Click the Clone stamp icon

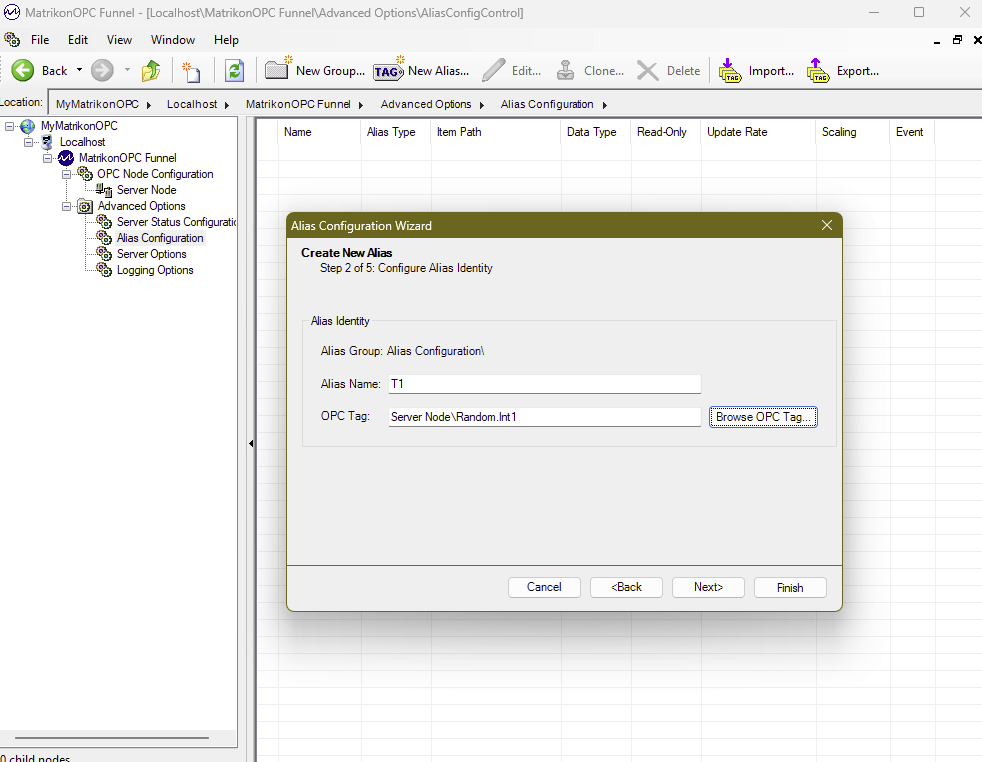[566, 70]
